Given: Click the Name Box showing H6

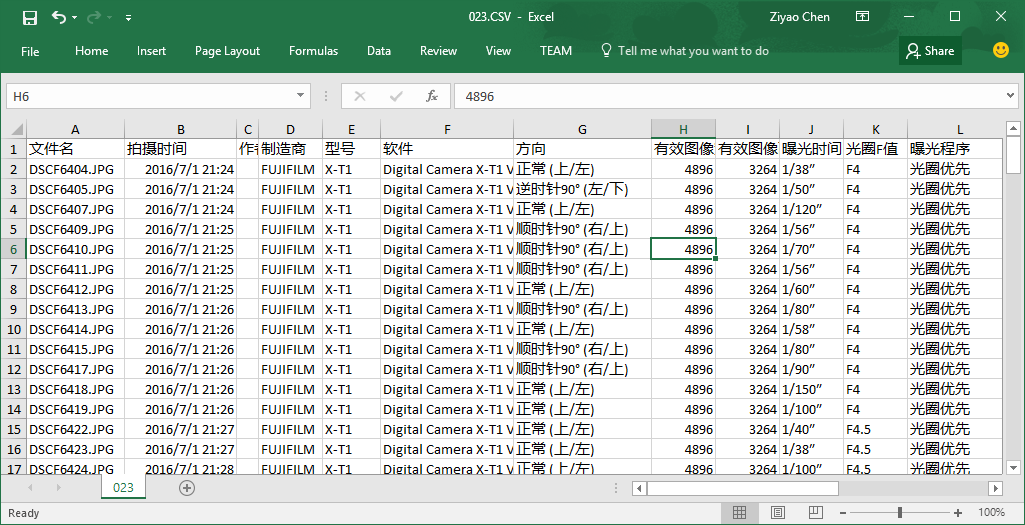Looking at the screenshot, I should [149, 96].
